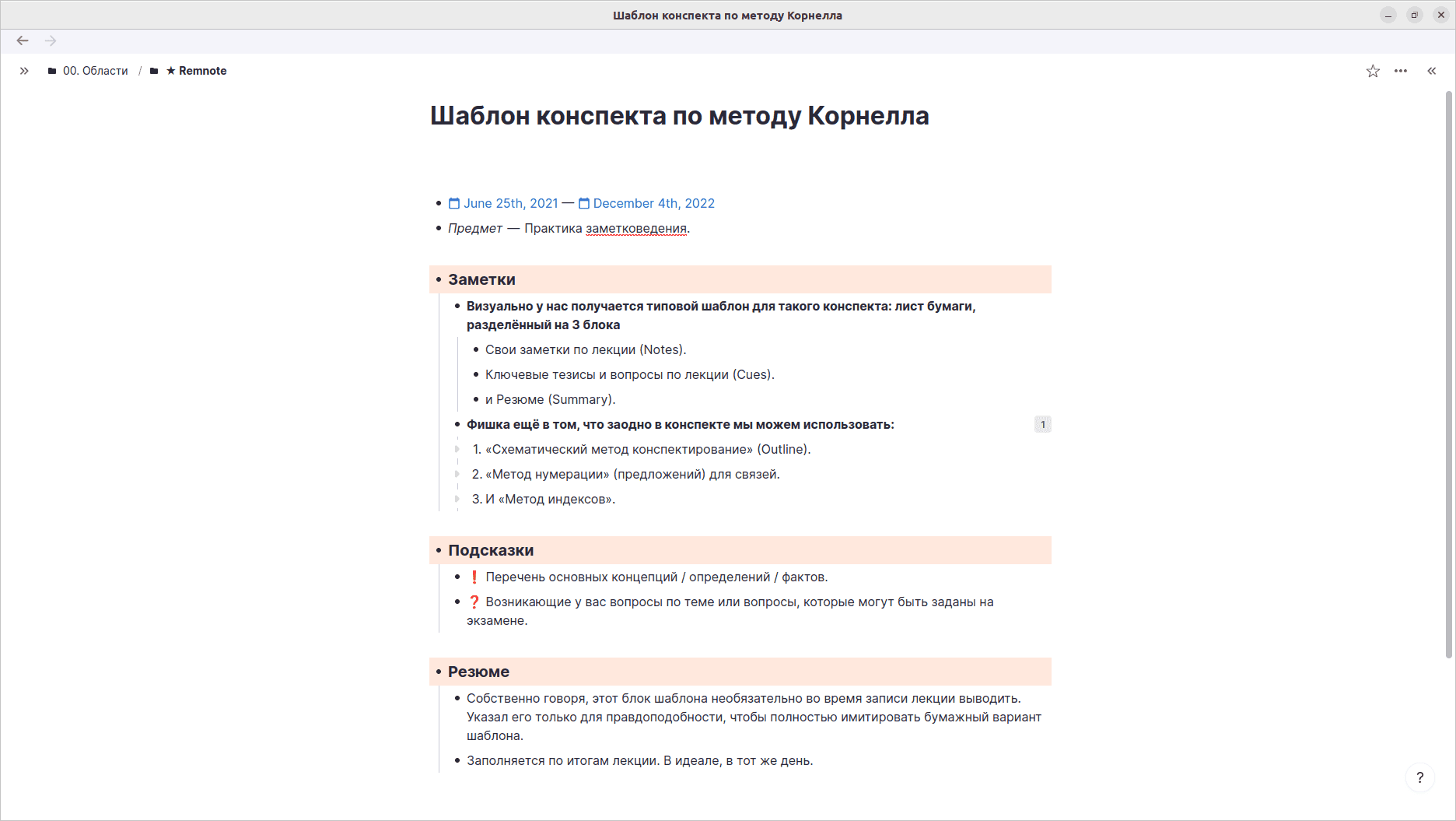This screenshot has width=1456, height=821.
Task: Go back with the left arrow
Action: point(23,40)
